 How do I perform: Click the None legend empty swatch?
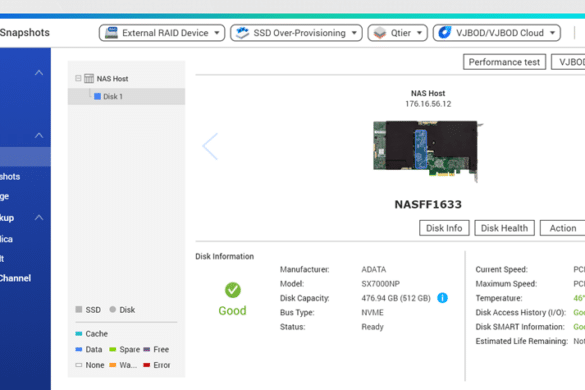coord(79,365)
